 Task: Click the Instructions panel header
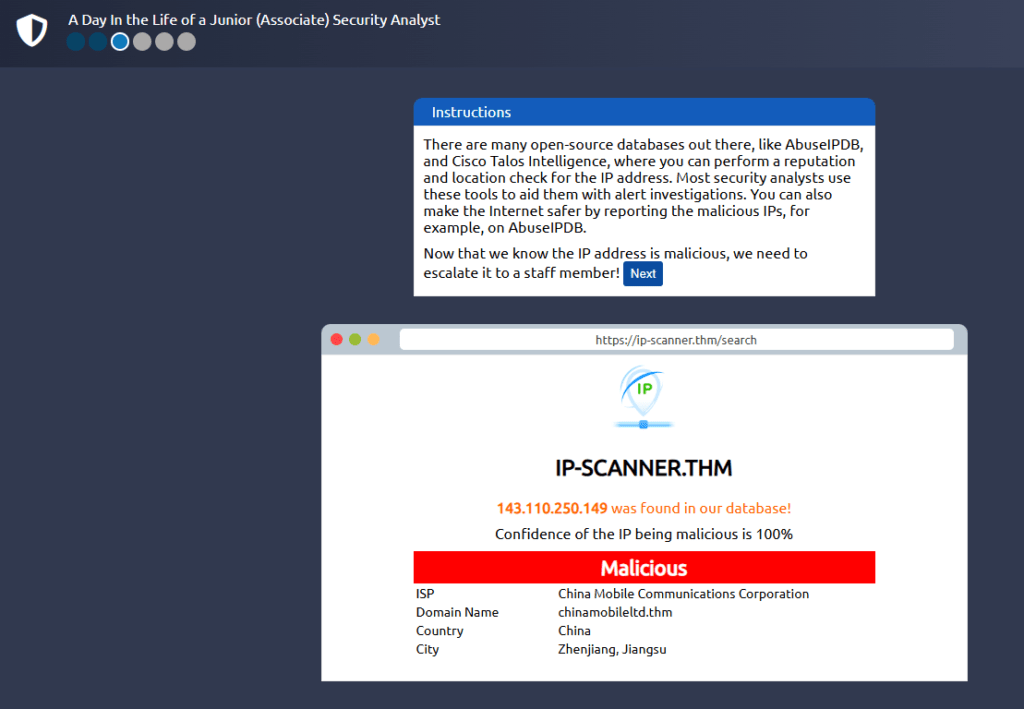(x=644, y=112)
